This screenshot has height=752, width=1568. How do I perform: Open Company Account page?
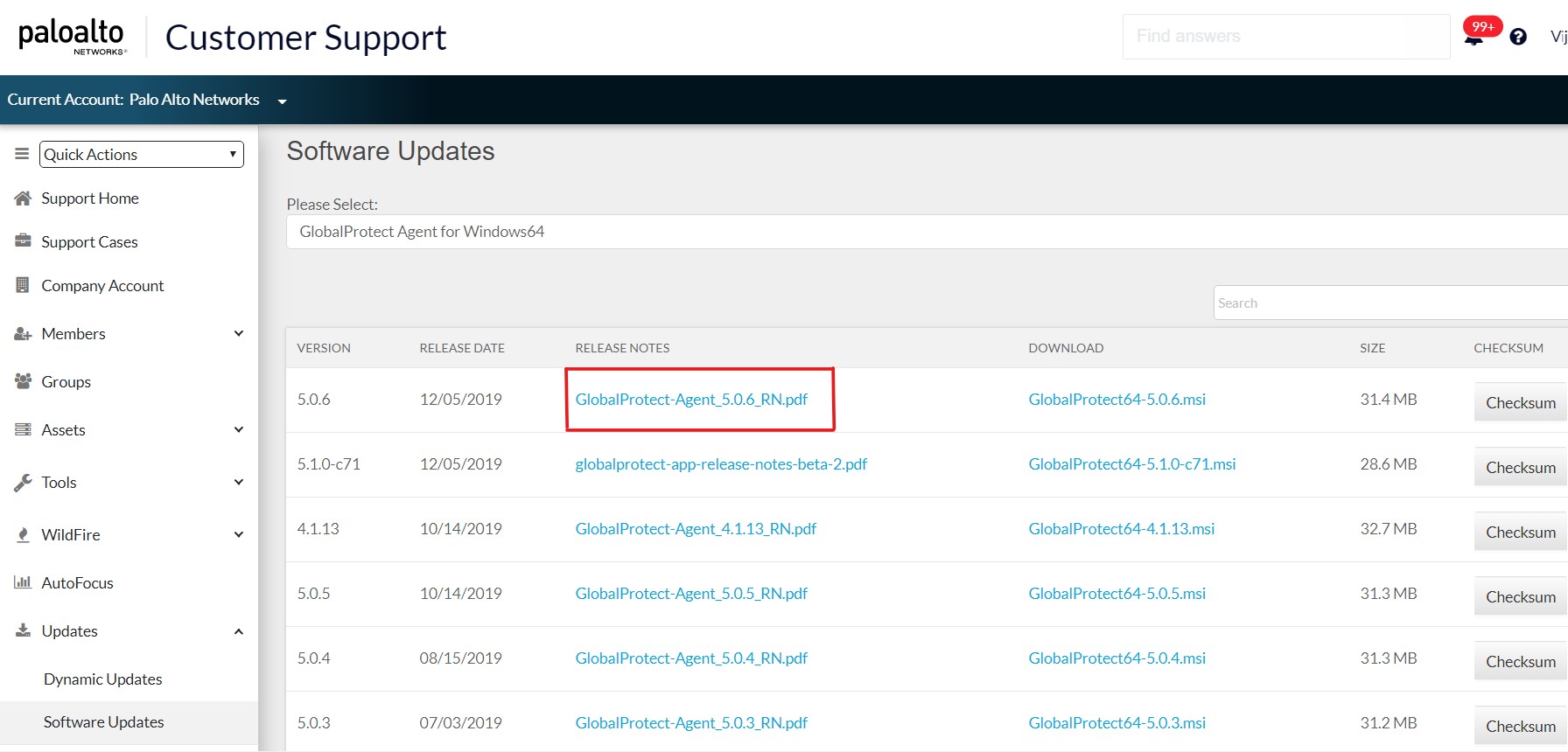point(102,286)
